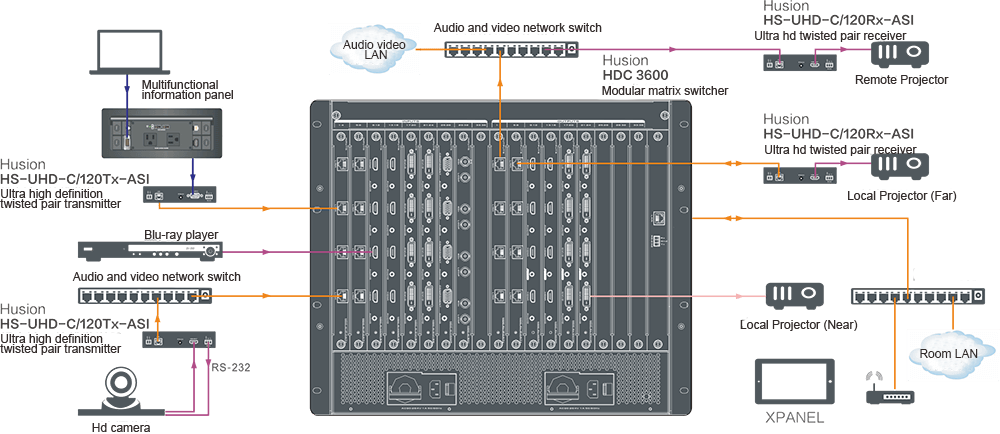Click the Local Projector (Near) icon
1000x434 pixels.
794,298
